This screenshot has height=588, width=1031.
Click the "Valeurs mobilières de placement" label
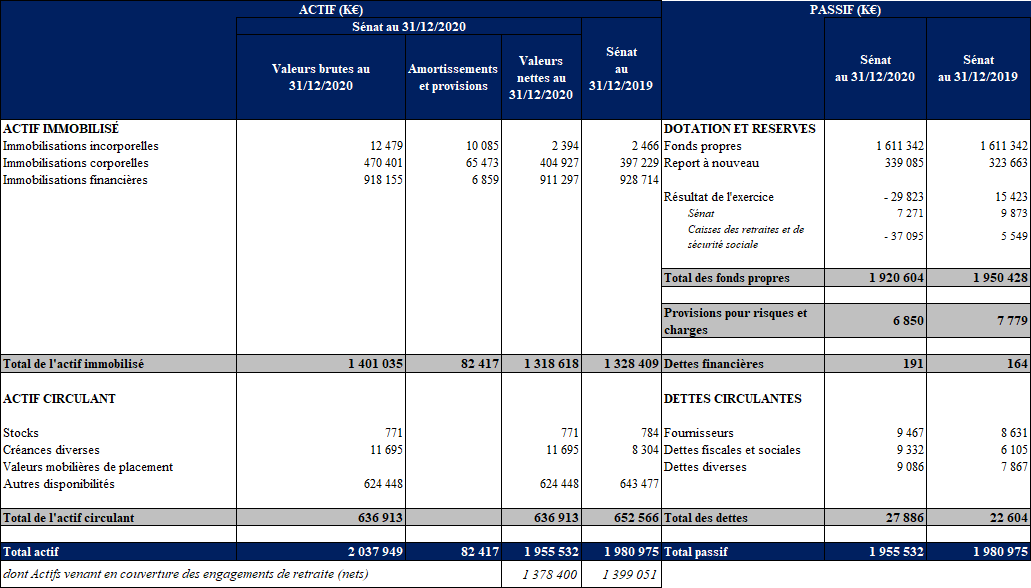point(88,467)
